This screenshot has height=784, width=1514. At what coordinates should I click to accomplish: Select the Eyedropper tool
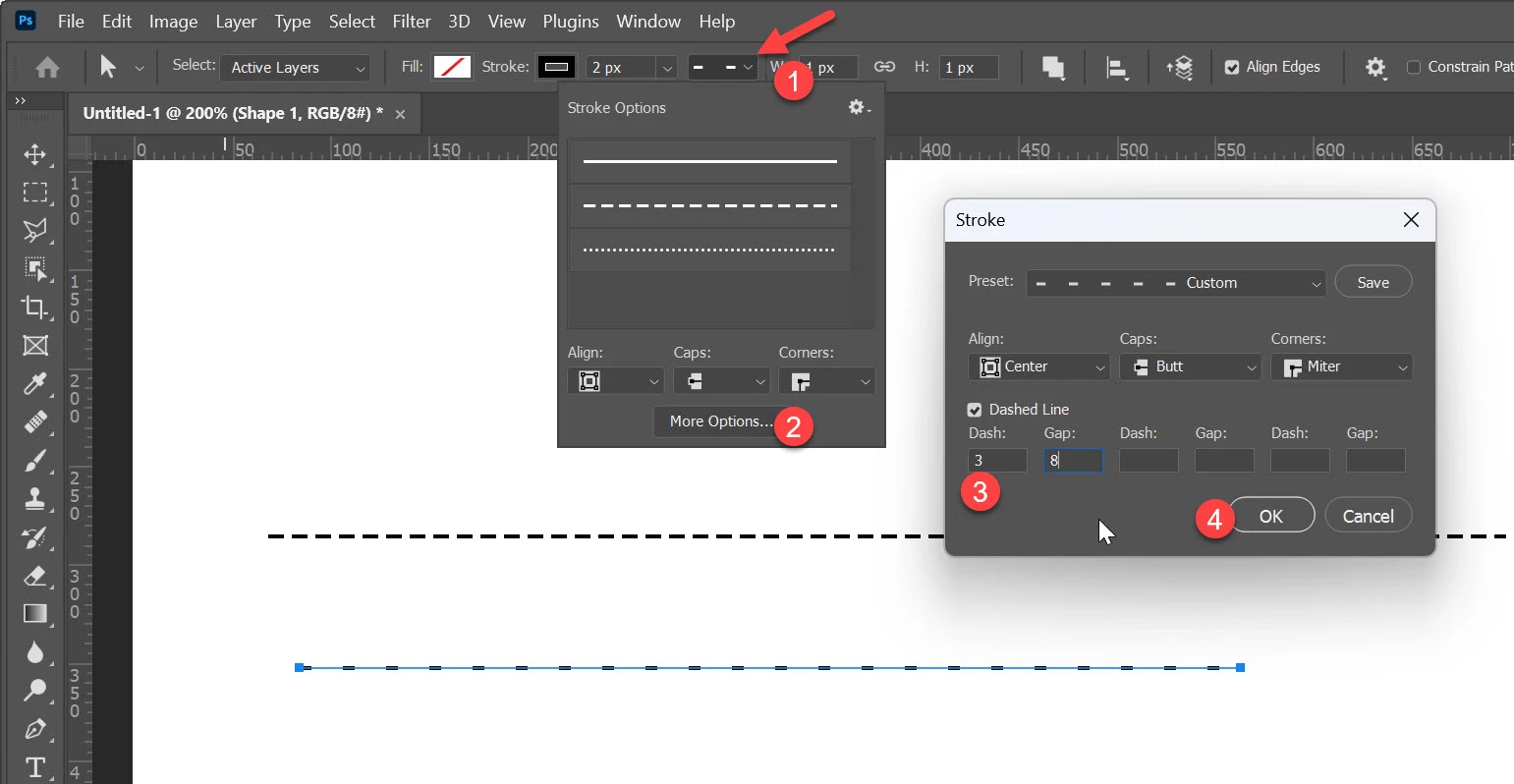tap(35, 383)
